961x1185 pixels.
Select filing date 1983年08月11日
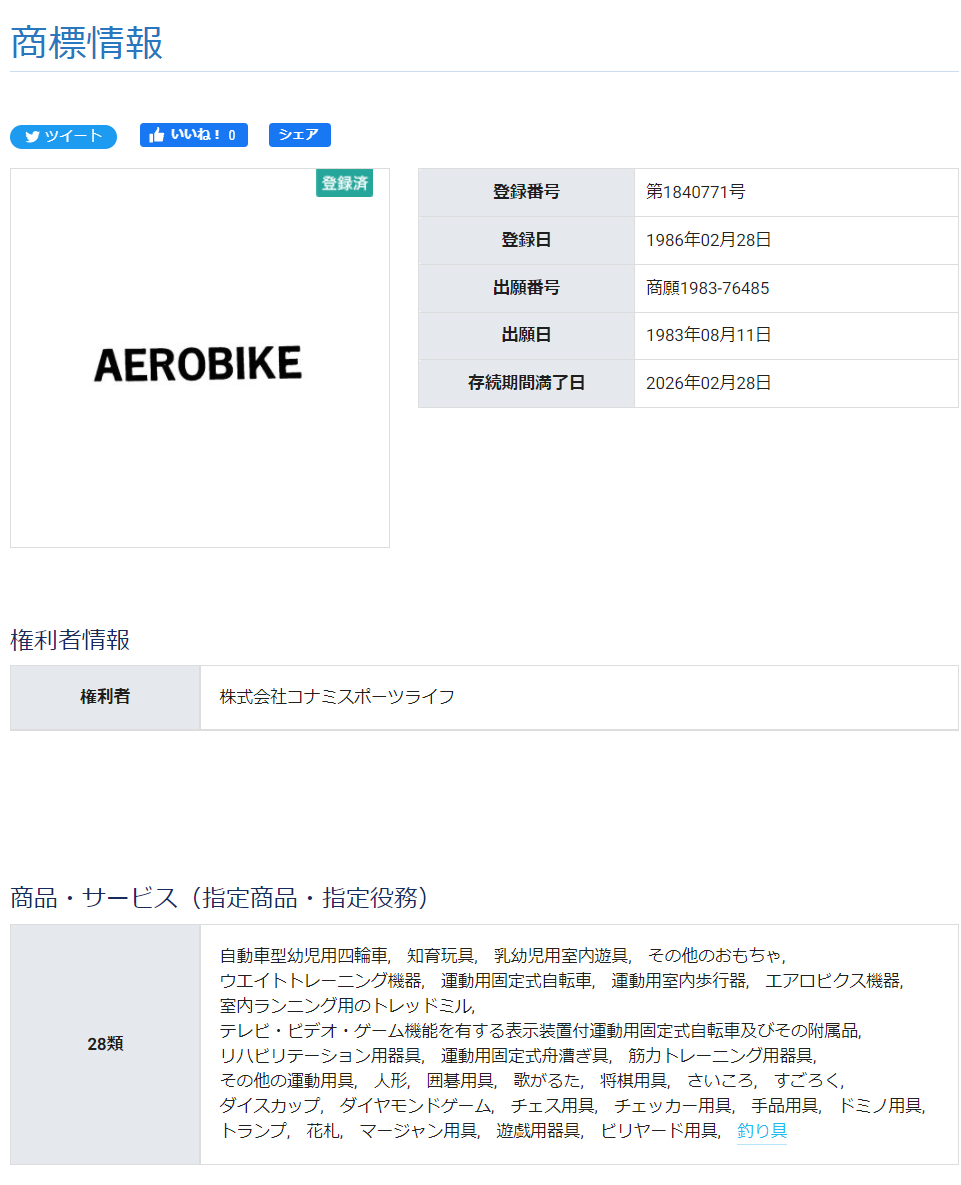708,335
